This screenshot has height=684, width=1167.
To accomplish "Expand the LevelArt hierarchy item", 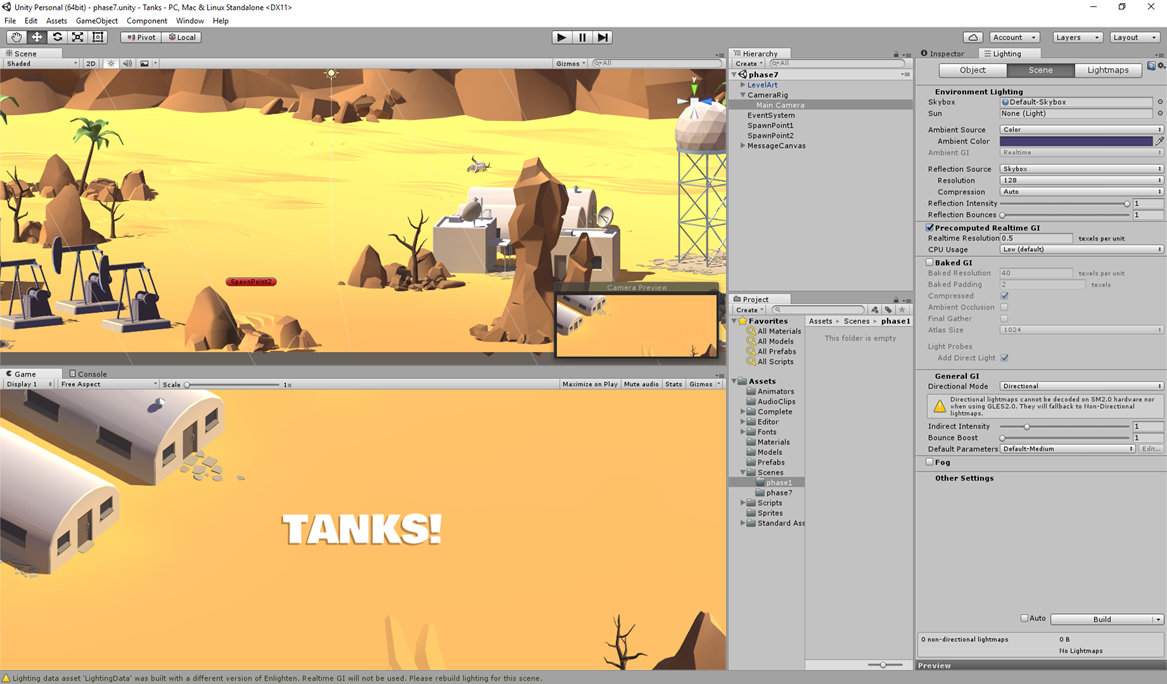I will [743, 85].
